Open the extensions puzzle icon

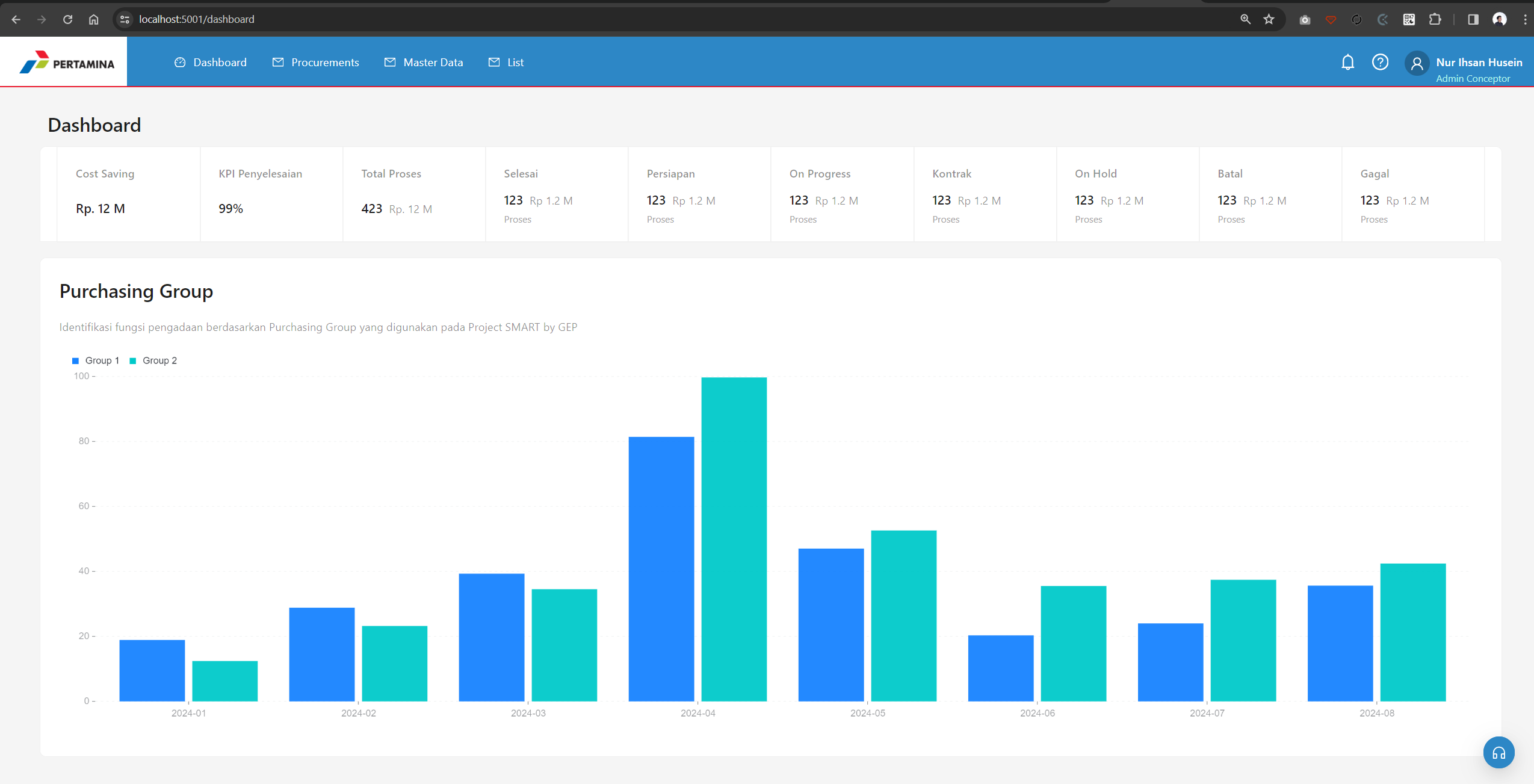pyautogui.click(x=1435, y=19)
